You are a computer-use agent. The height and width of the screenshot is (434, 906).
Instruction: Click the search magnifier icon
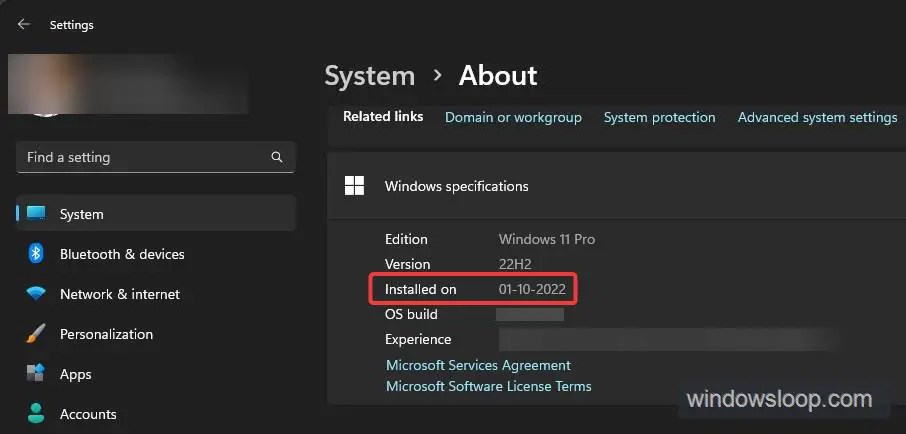[277, 157]
